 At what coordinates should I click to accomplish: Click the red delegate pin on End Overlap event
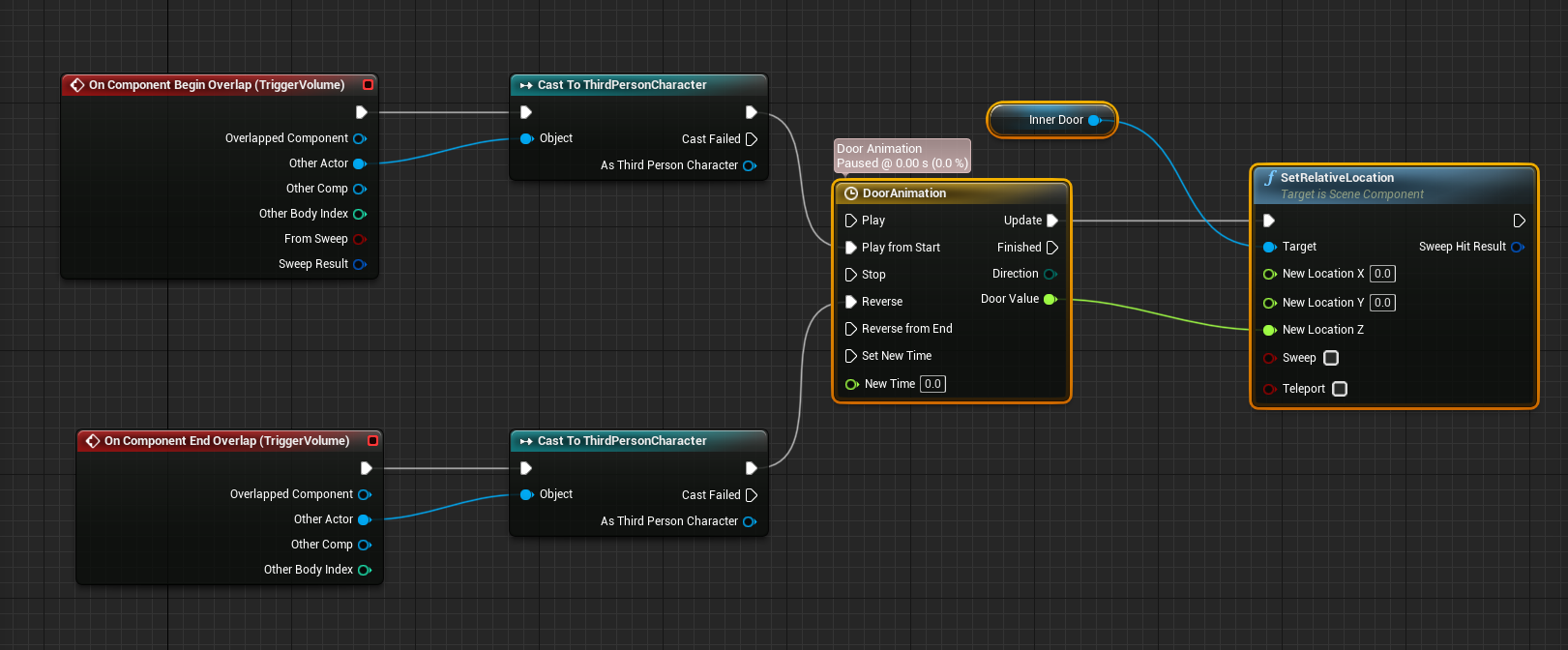(372, 441)
